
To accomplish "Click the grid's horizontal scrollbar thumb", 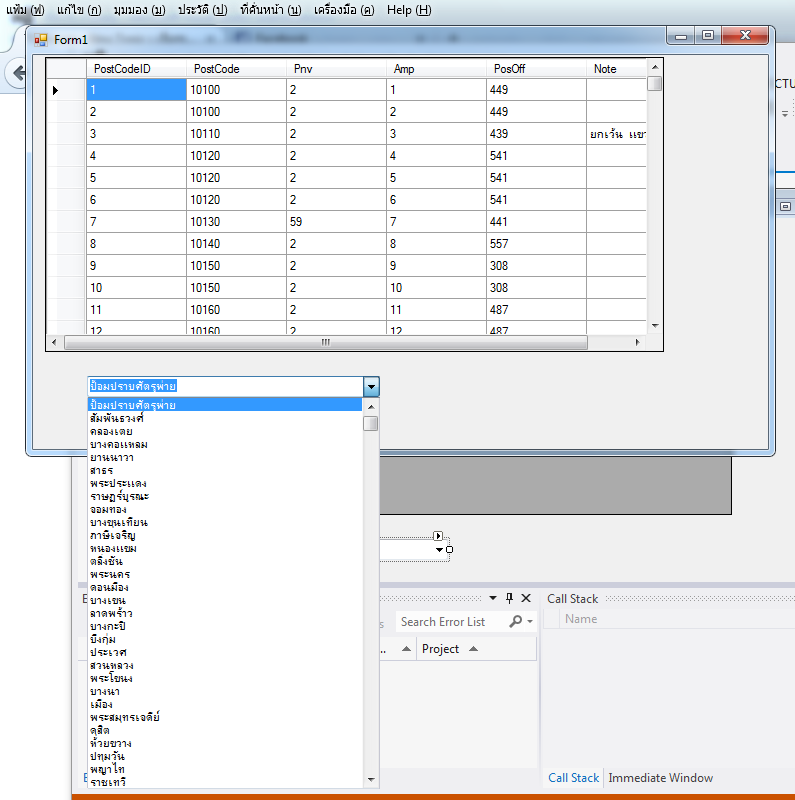I will click(325, 343).
